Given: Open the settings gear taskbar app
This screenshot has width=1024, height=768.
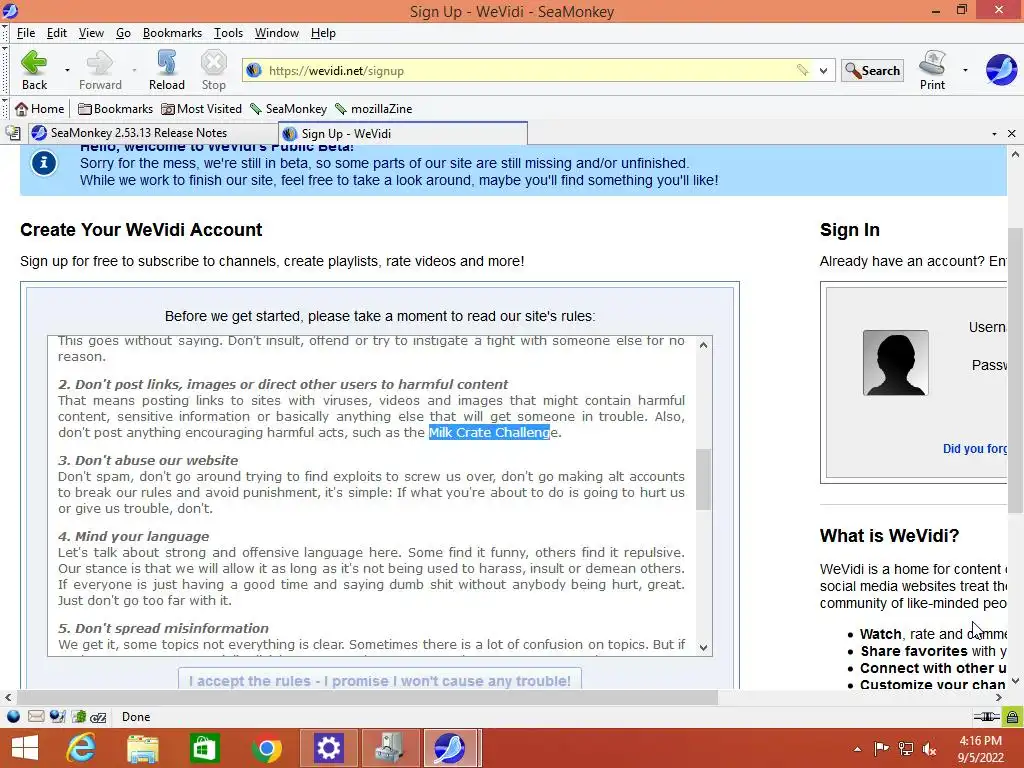Looking at the screenshot, I should coord(328,748).
